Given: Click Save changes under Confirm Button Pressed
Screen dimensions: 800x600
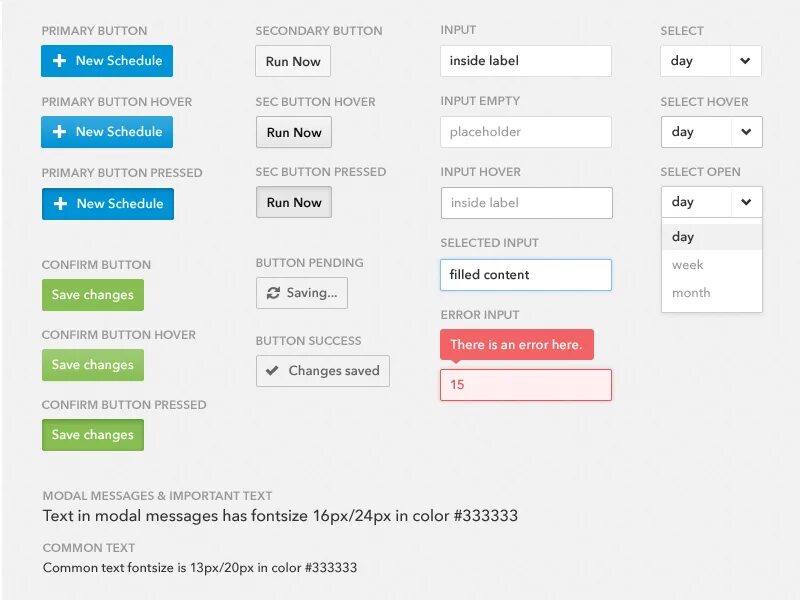Looking at the screenshot, I should click(x=93, y=435).
